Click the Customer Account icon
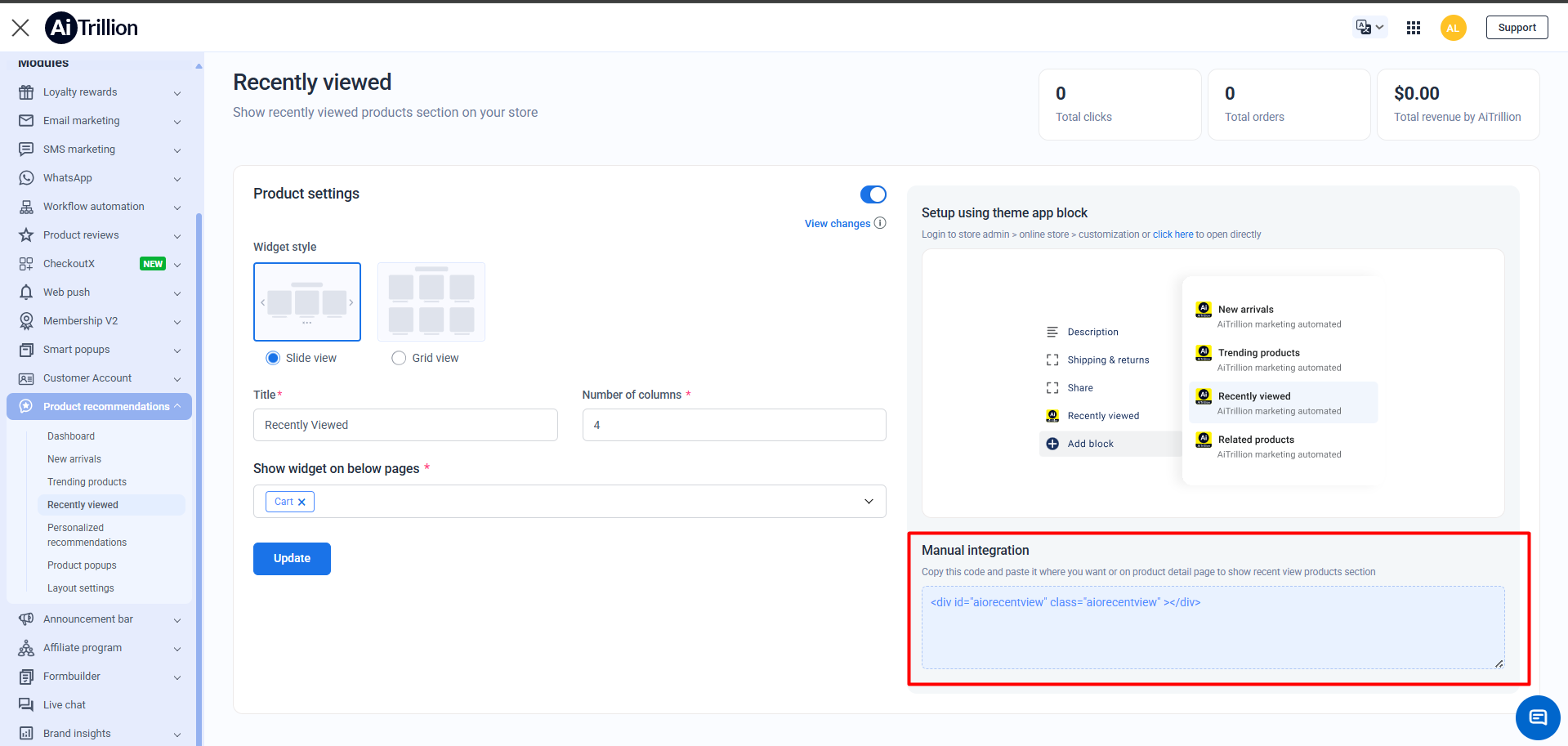 26,378
